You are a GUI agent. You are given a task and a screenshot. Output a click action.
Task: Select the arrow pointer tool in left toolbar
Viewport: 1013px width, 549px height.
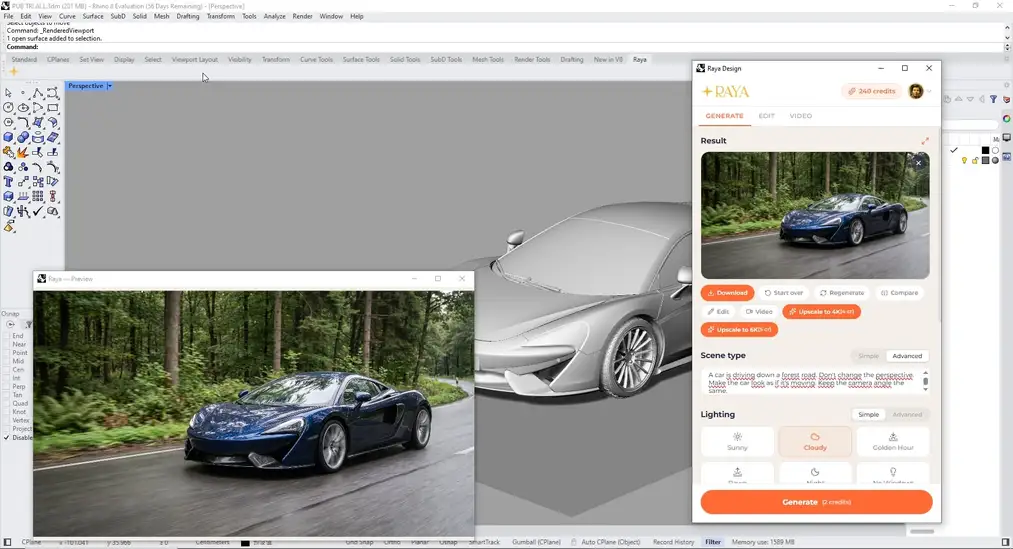pos(8,93)
